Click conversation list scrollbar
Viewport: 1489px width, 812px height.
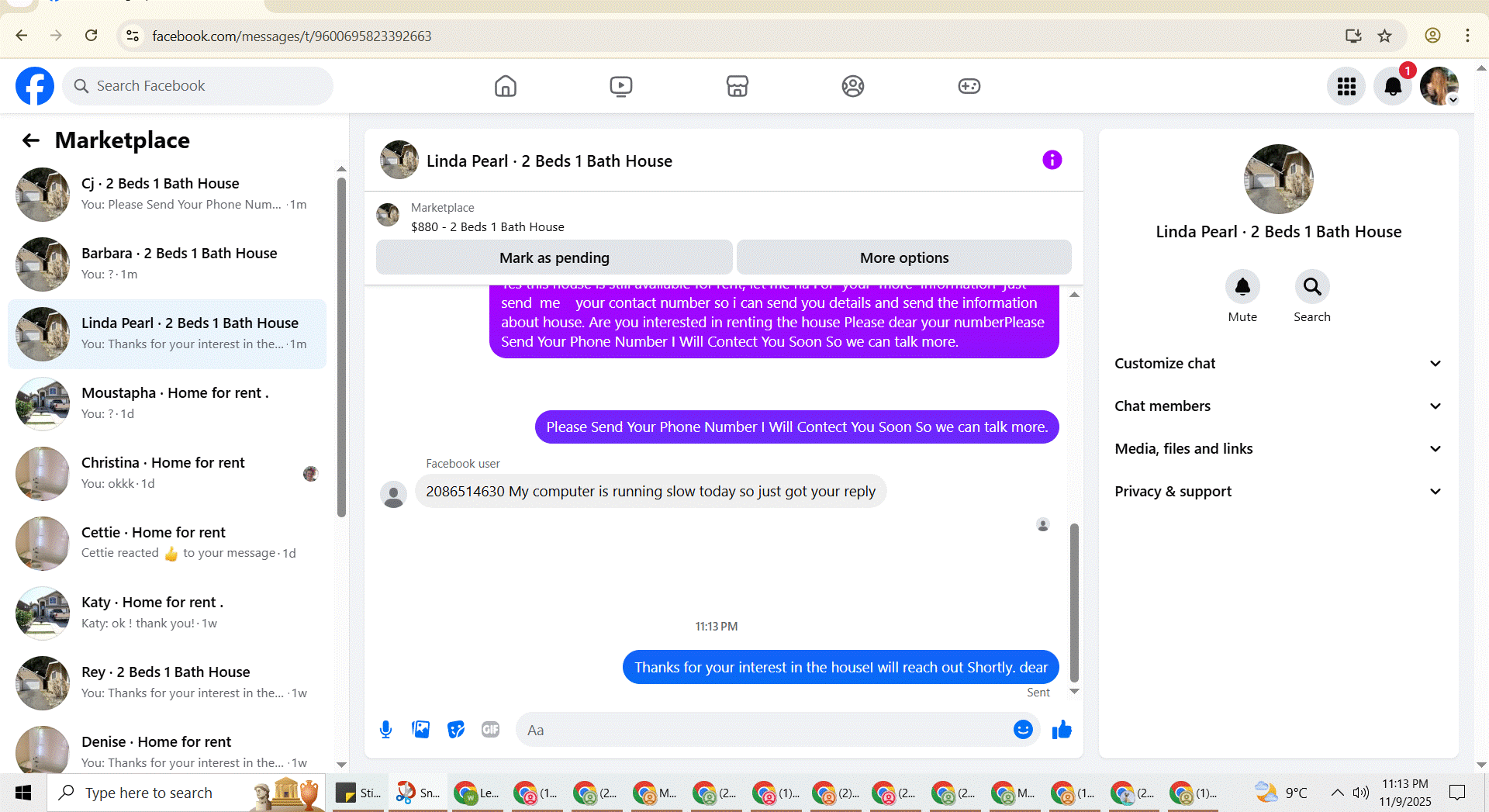point(341,347)
